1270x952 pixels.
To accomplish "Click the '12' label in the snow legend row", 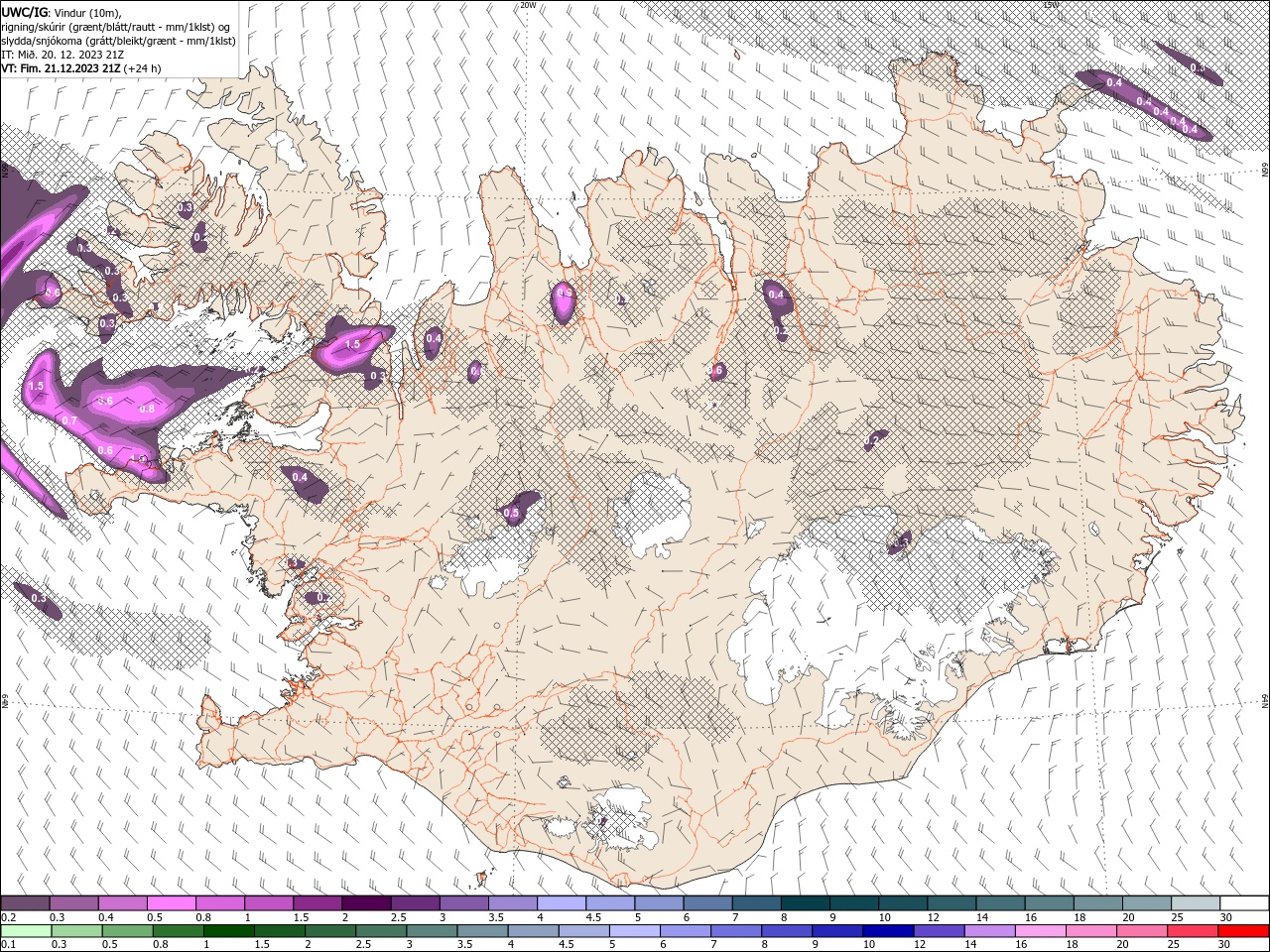I will click(936, 917).
